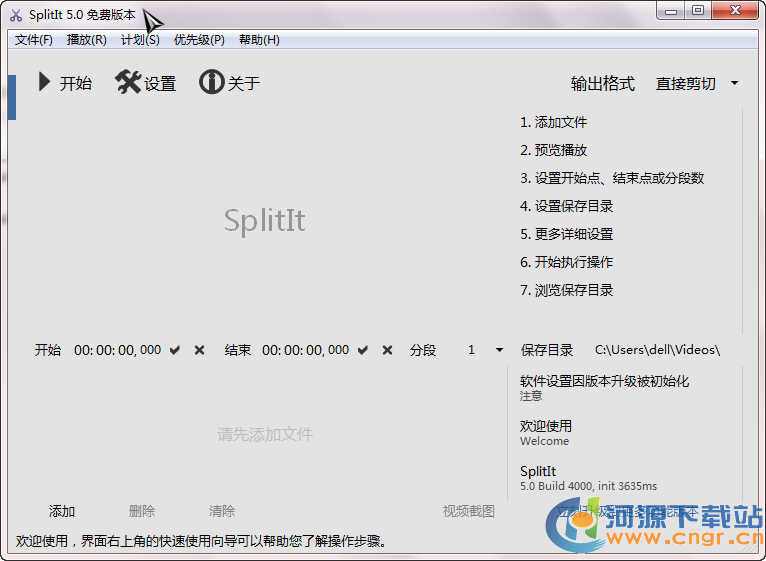Screen dimensions: 766x561
Task: Click the 关于 about button label
Action: click(x=244, y=83)
